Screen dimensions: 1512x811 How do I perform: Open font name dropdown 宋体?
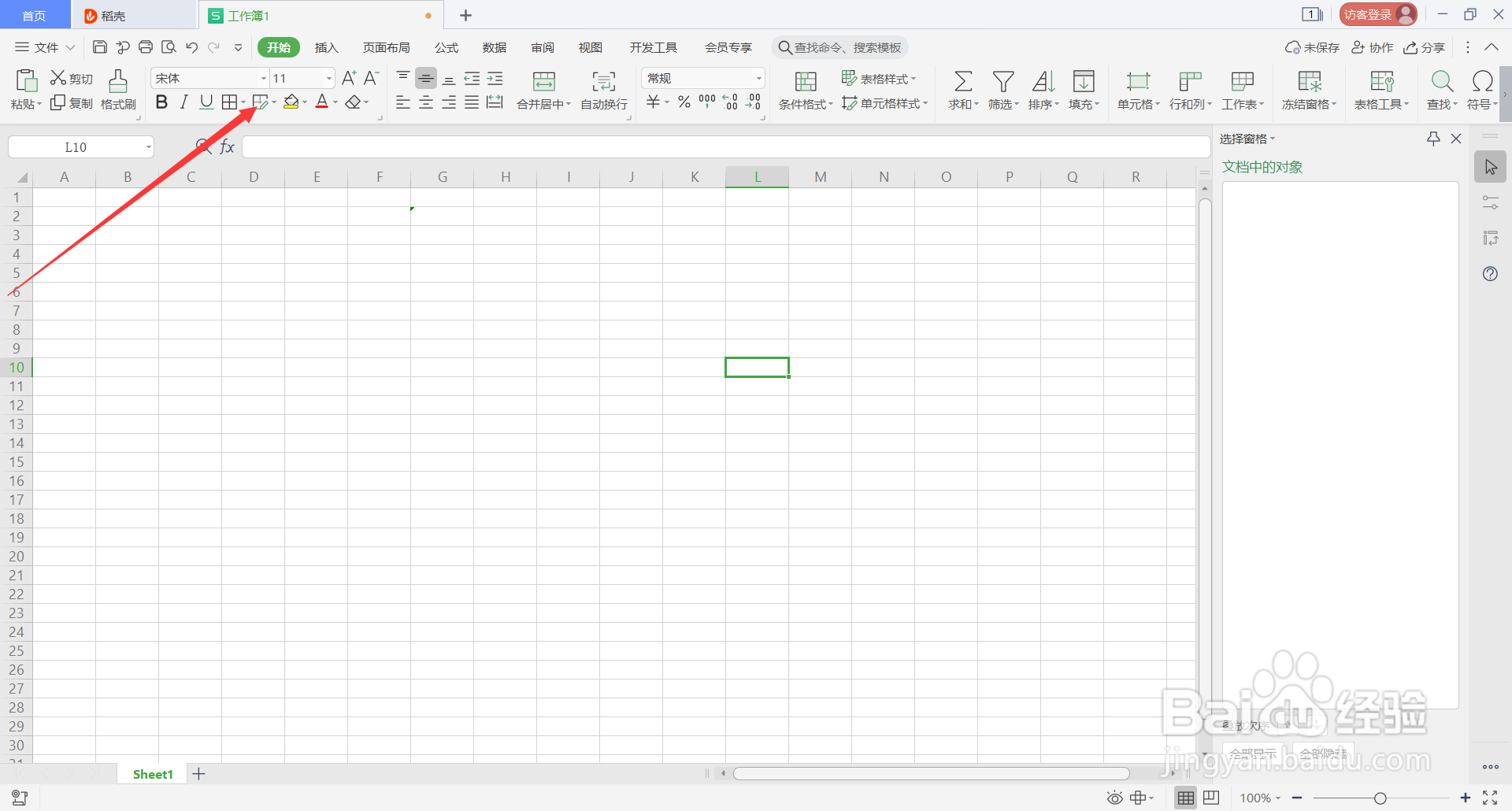click(264, 78)
